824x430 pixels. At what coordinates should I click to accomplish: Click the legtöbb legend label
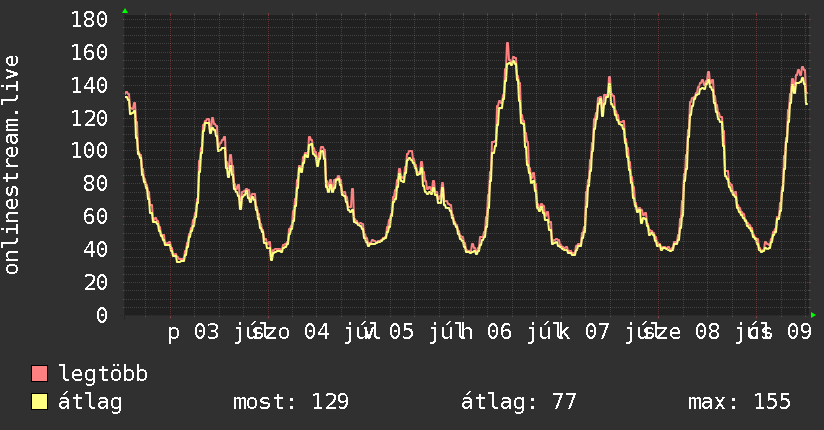(x=103, y=374)
